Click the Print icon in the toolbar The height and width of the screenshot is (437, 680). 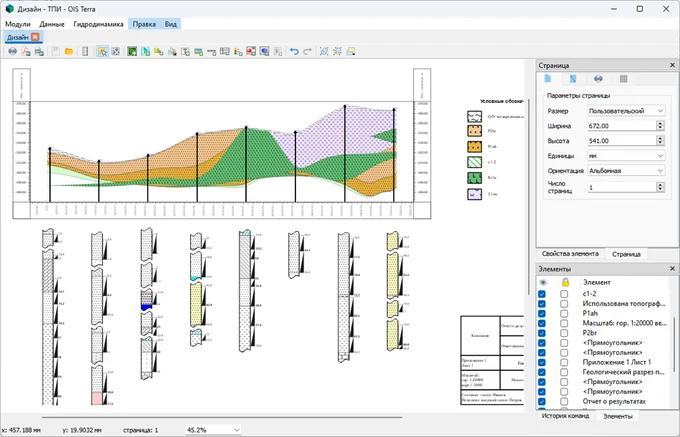tap(12, 51)
